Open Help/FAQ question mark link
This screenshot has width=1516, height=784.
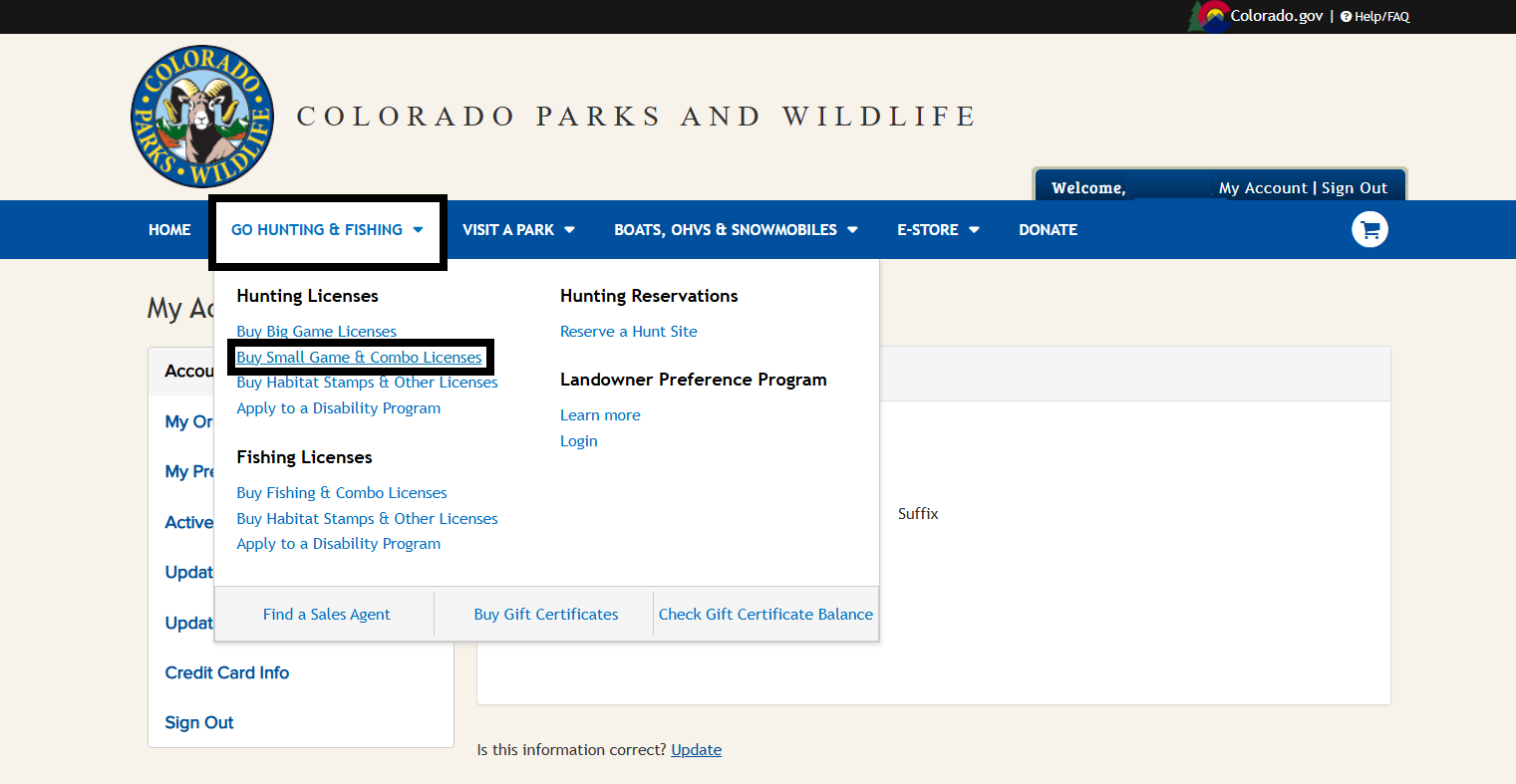(x=1375, y=17)
